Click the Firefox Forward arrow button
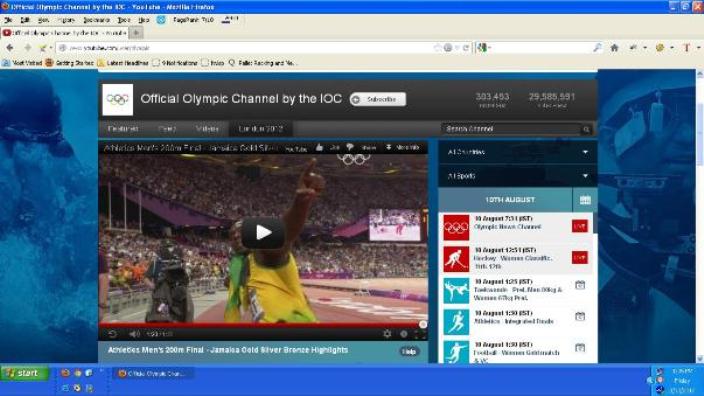704x396 pixels. coord(28,48)
